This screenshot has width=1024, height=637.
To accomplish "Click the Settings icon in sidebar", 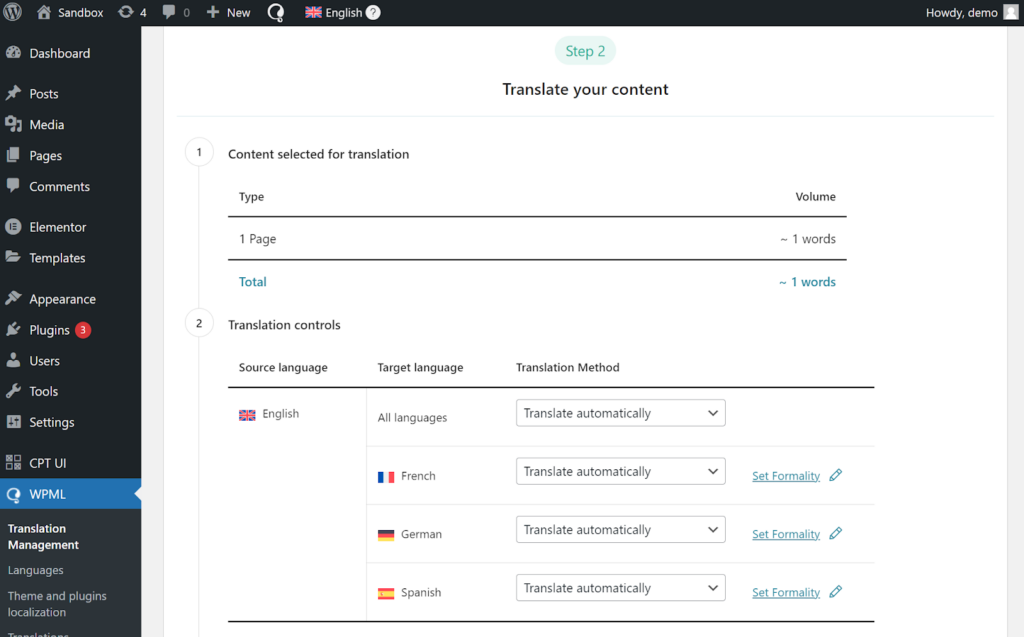I will pyautogui.click(x=13, y=421).
